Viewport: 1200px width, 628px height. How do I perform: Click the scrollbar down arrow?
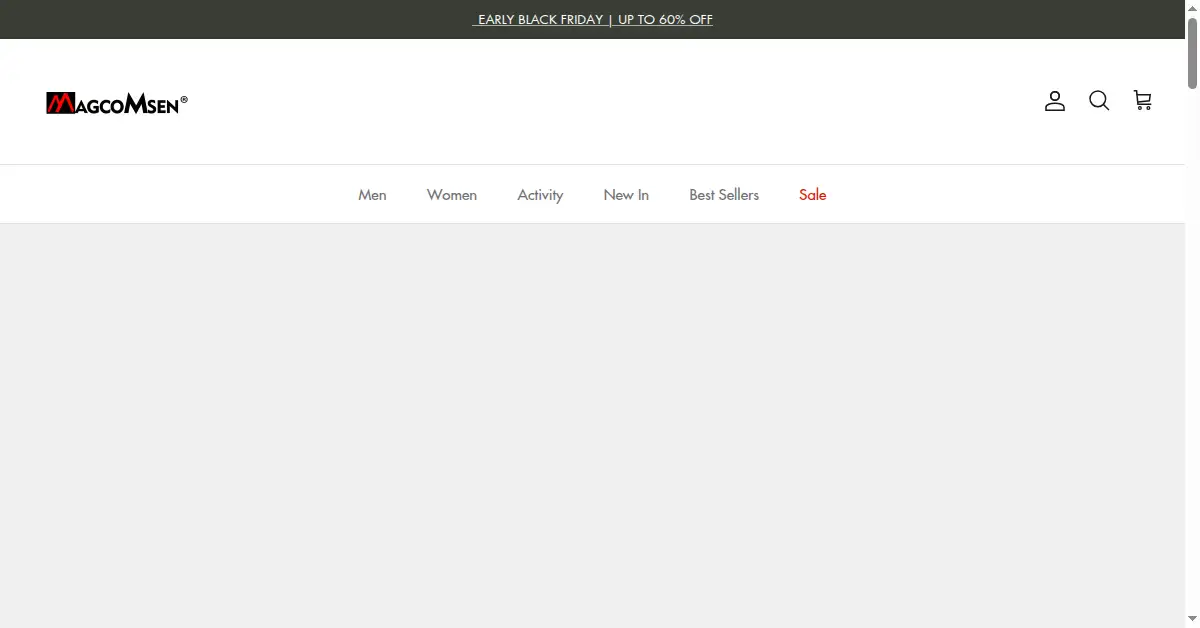click(x=1192, y=620)
